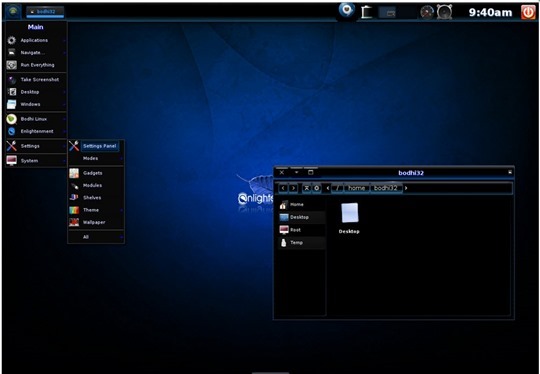540x374 pixels.
Task: Navigate to root '/' path segment
Action: [x=338, y=188]
